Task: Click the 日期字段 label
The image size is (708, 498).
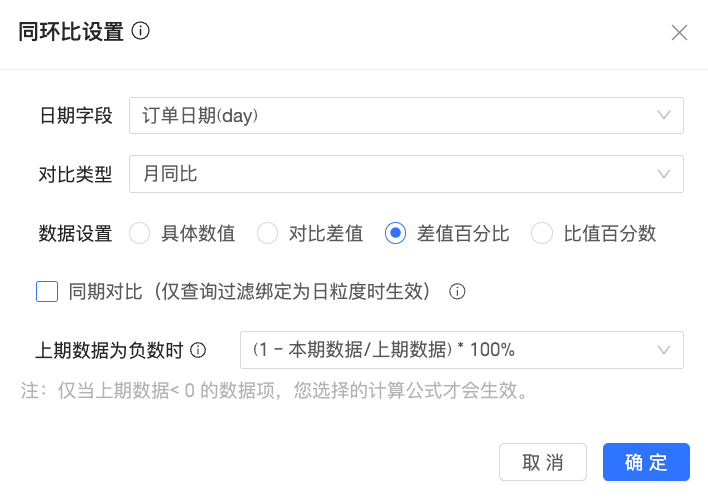Action: (x=76, y=116)
